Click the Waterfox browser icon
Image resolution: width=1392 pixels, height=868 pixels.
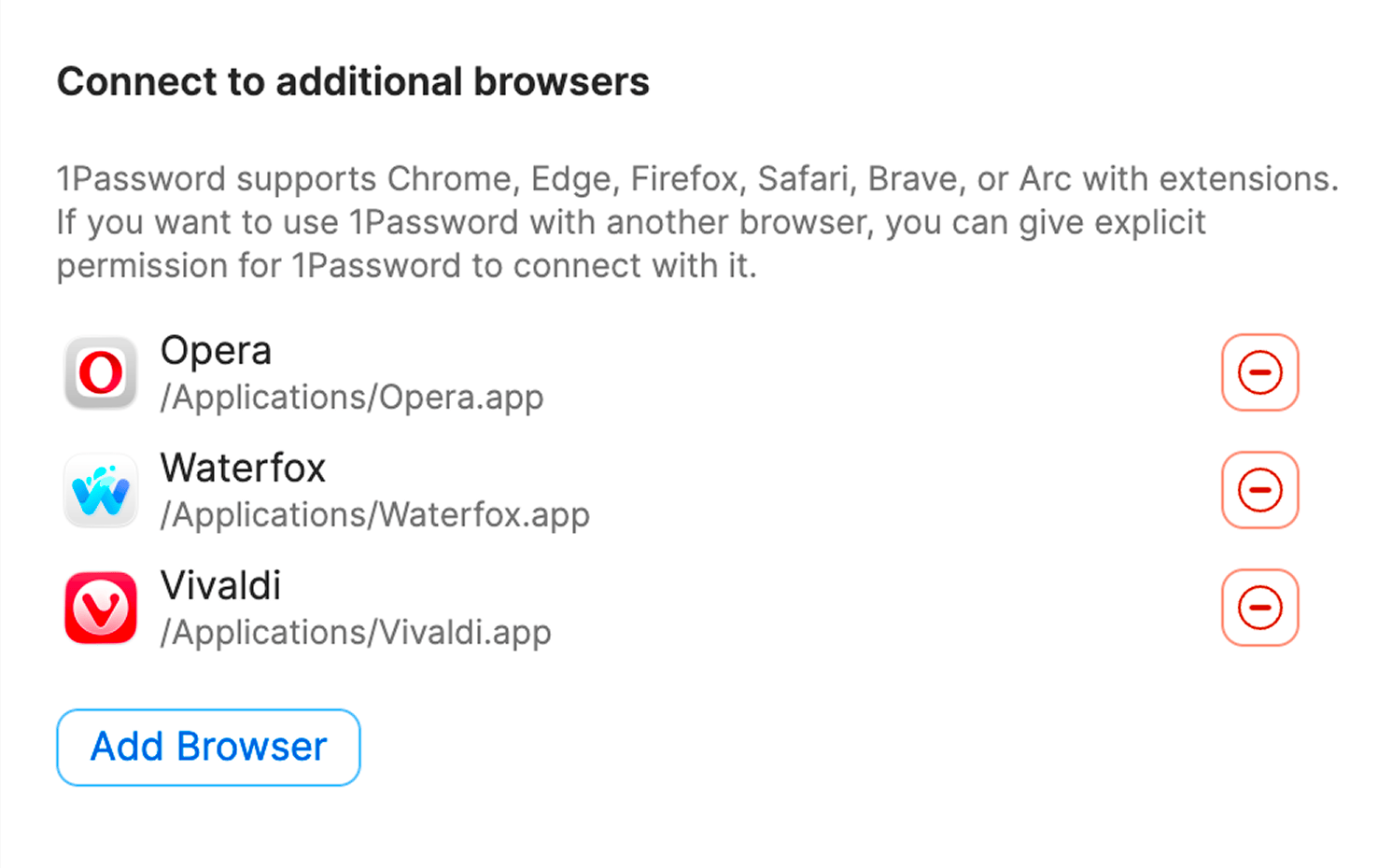click(x=100, y=490)
